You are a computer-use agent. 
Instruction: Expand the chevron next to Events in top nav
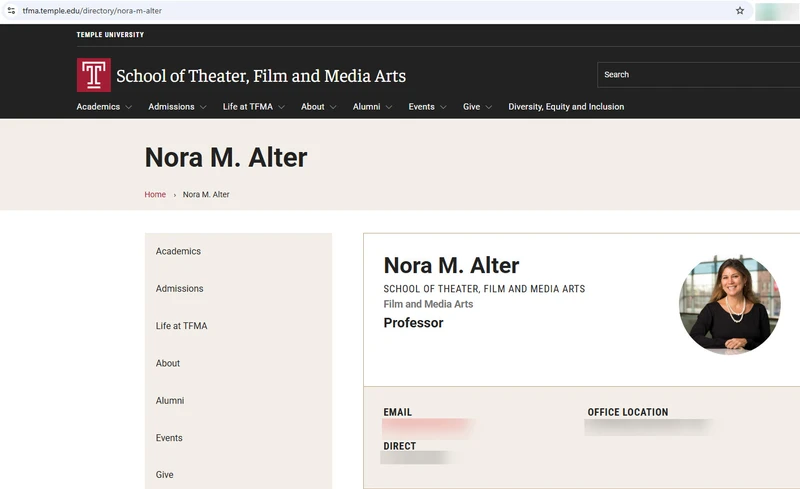443,107
